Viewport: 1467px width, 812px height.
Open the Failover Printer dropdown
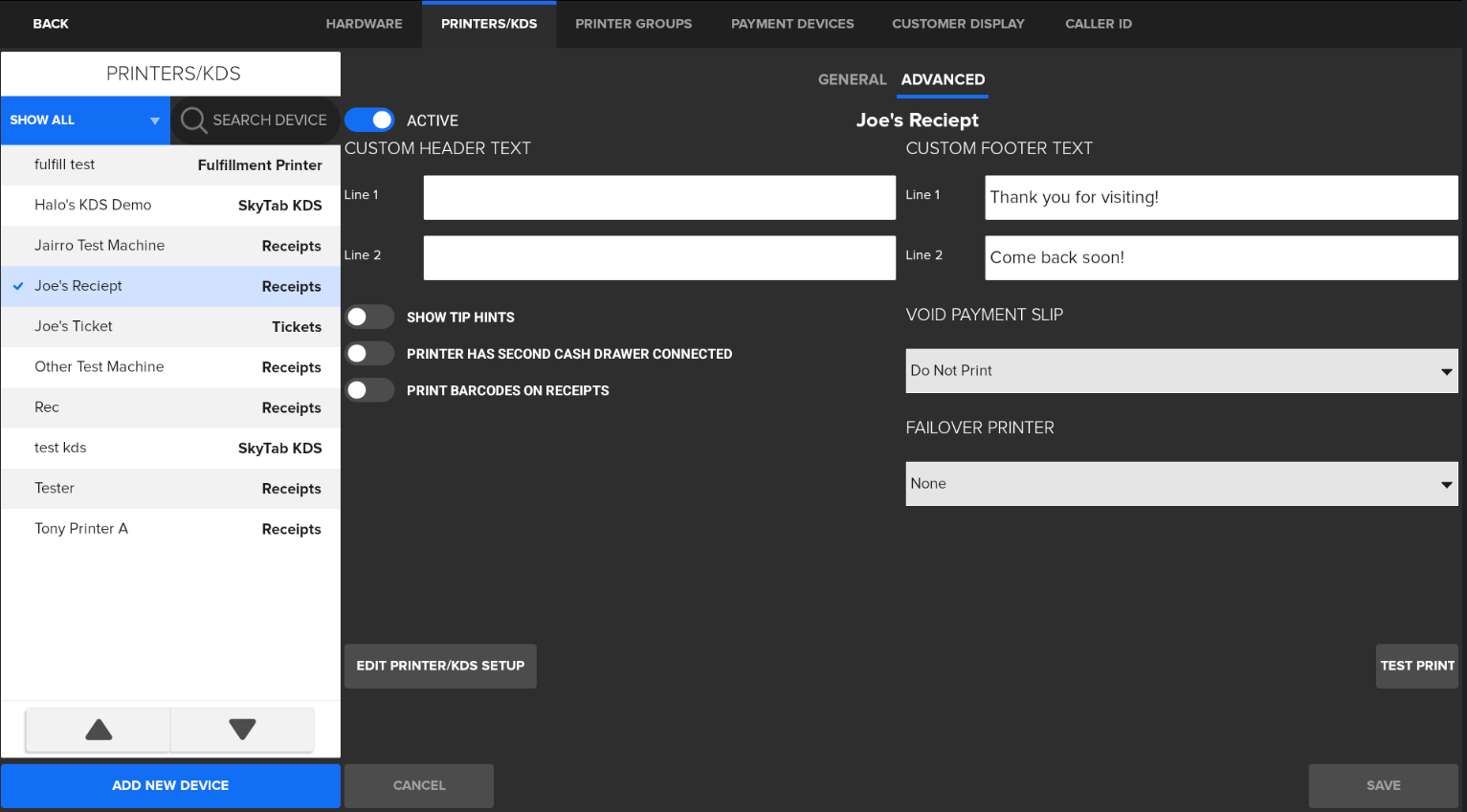click(1181, 484)
